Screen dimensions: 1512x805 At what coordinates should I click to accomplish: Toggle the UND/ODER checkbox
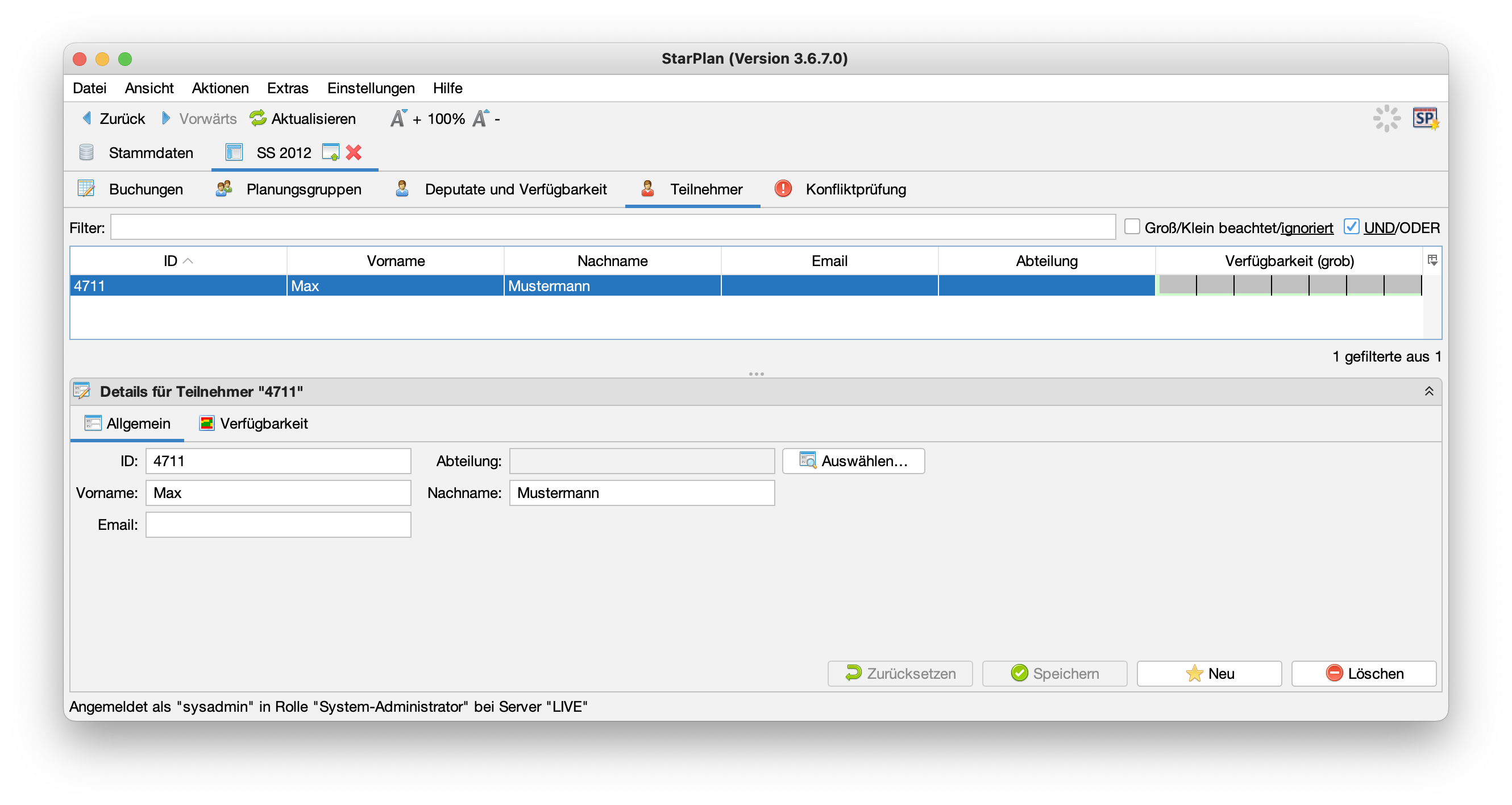pos(1351,227)
